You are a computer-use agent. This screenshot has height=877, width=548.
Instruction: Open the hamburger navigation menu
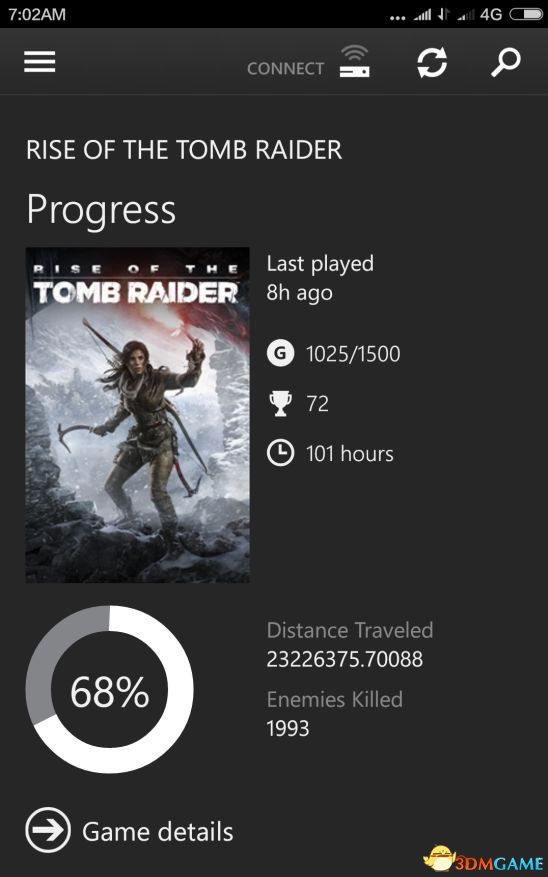click(40, 62)
